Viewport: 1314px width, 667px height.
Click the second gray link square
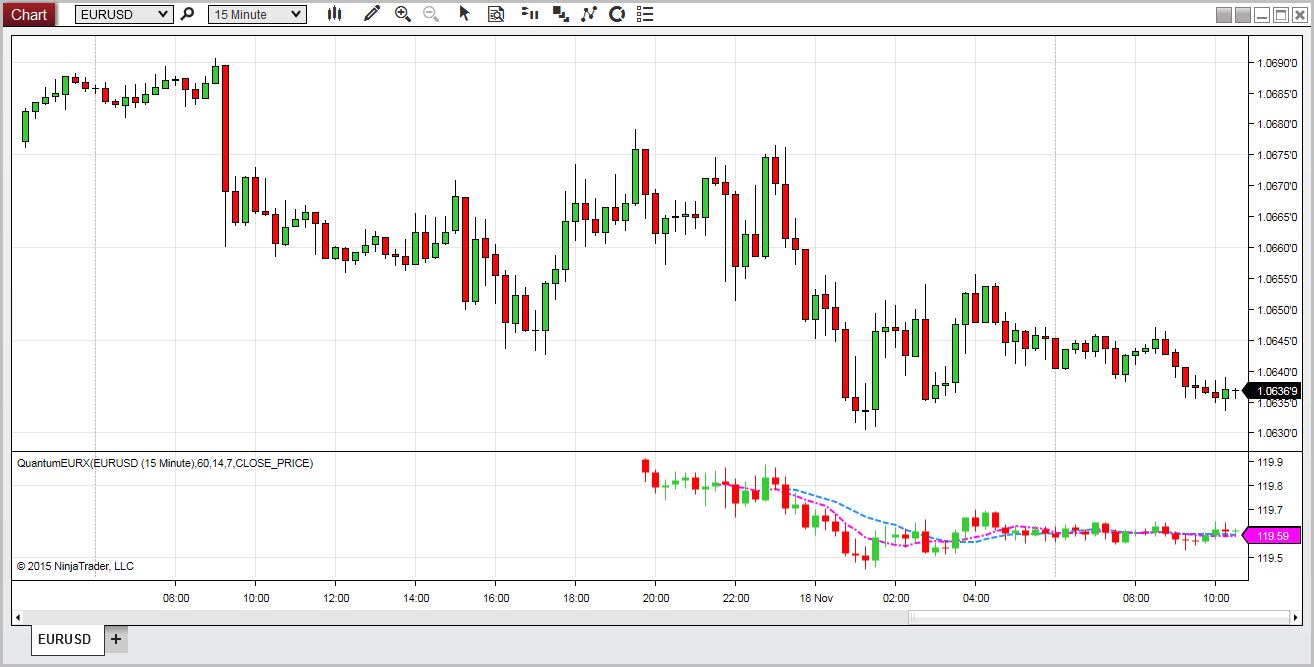coord(1242,15)
